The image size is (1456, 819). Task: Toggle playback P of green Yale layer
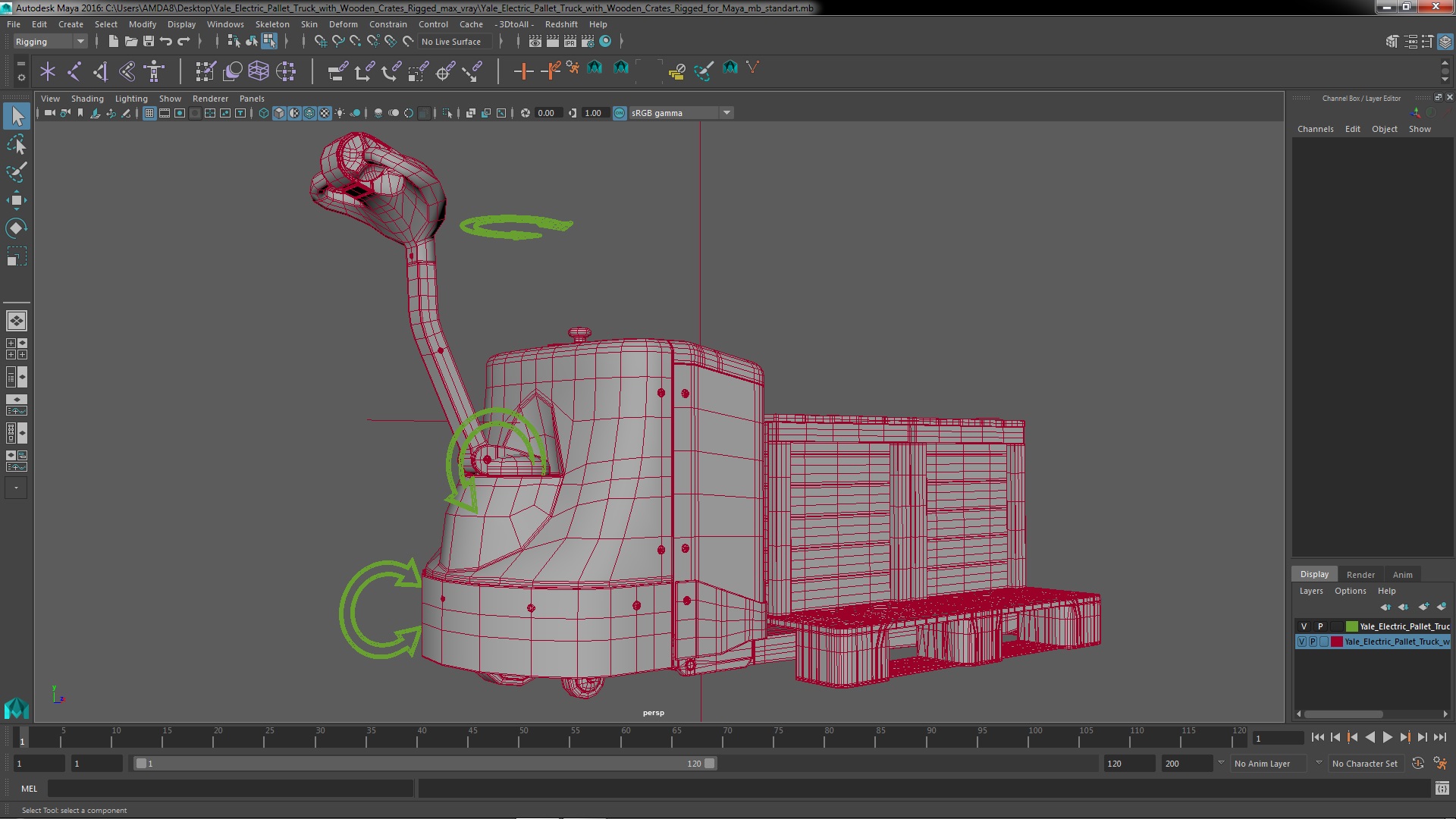pyautogui.click(x=1319, y=626)
